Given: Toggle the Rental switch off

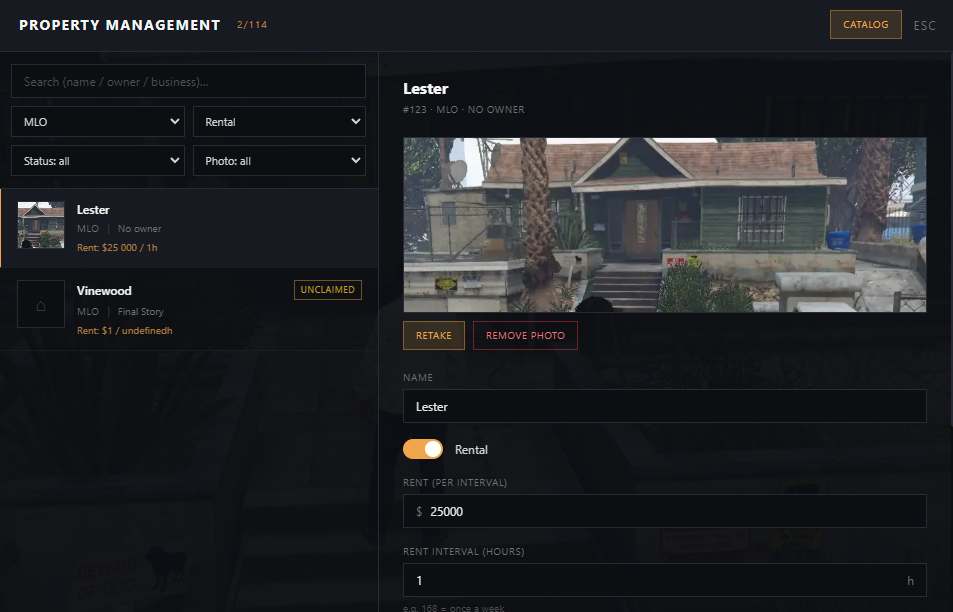Looking at the screenshot, I should [x=423, y=449].
